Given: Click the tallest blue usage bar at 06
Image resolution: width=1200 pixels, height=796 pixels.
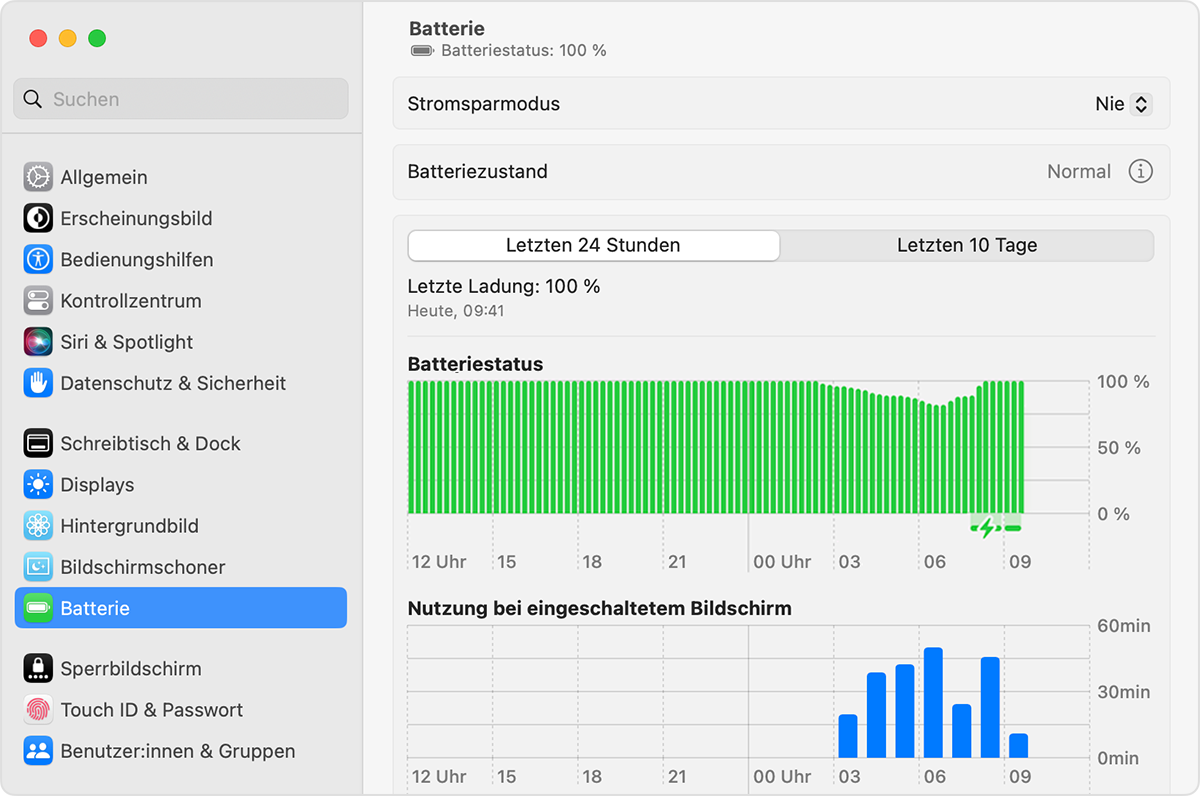Looking at the screenshot, I should pyautogui.click(x=933, y=703).
